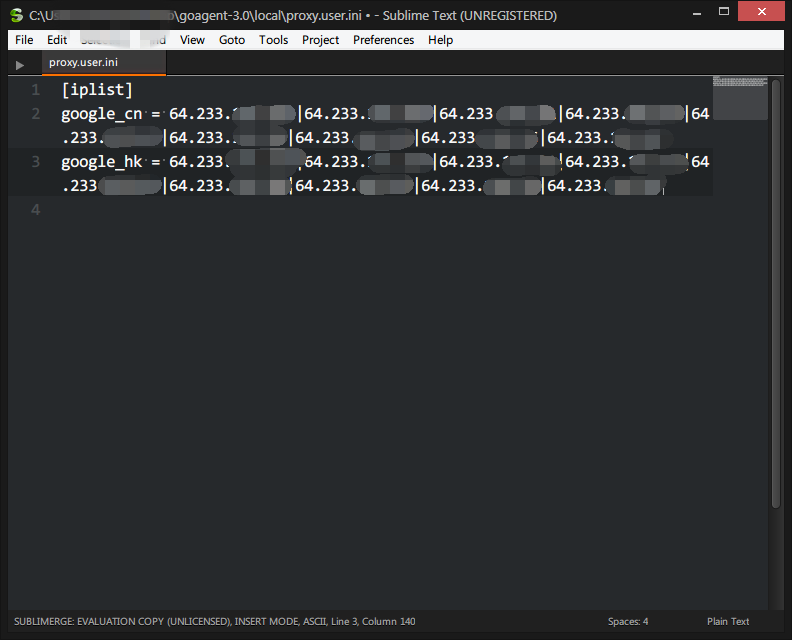Open the File menu

(x=24, y=40)
